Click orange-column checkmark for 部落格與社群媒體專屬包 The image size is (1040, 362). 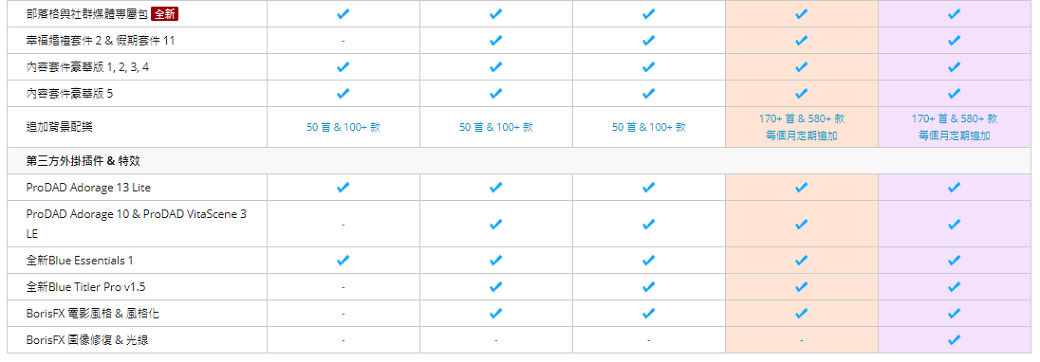[x=801, y=13]
